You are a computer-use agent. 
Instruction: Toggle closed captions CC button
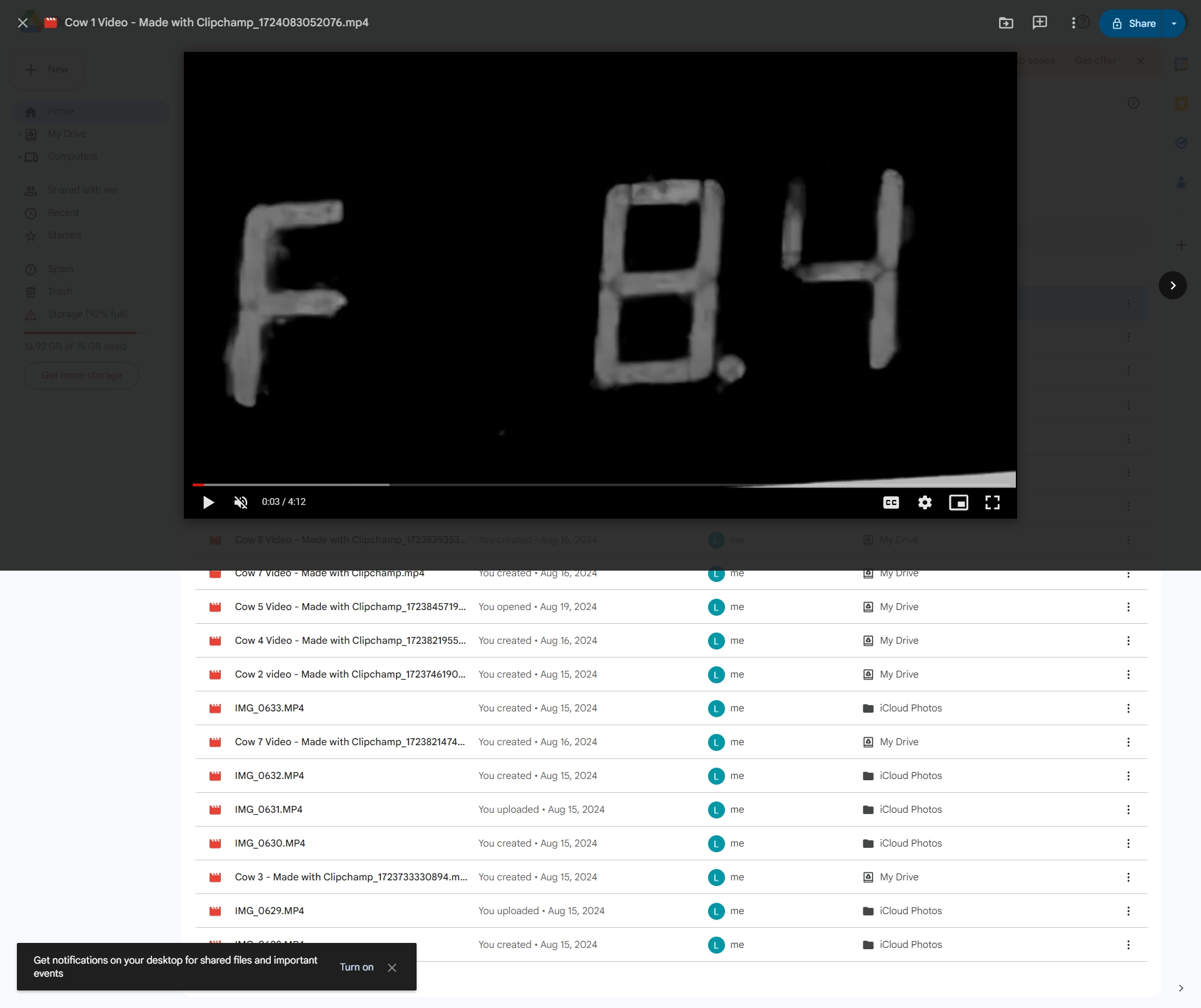891,502
